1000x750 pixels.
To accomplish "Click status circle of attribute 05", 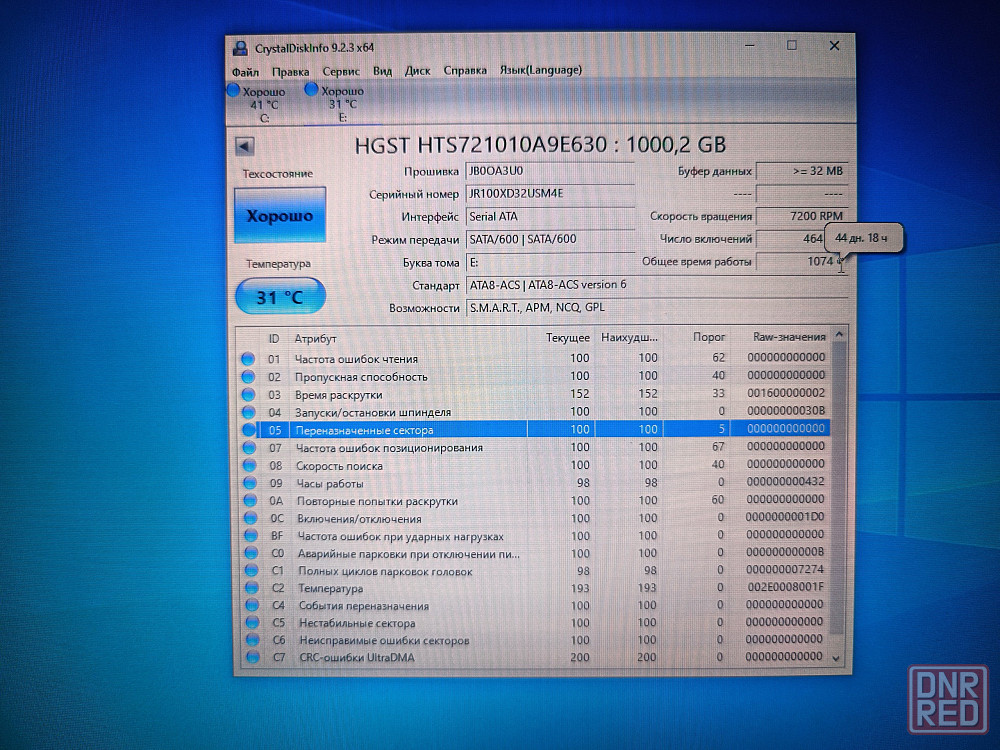I will [249, 430].
